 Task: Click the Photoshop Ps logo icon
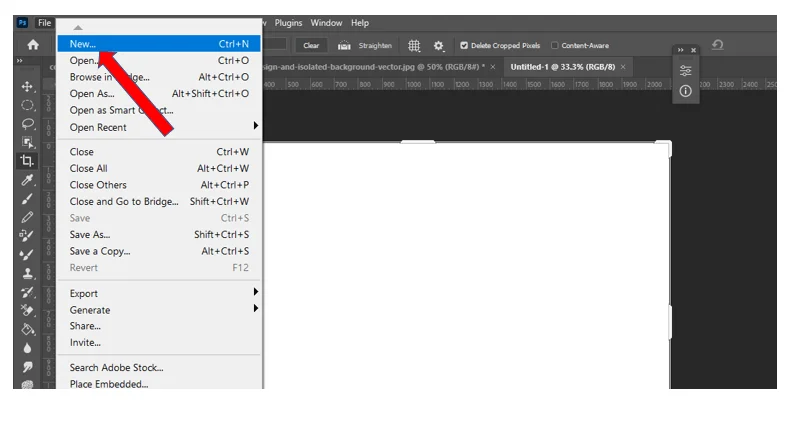[22, 22]
